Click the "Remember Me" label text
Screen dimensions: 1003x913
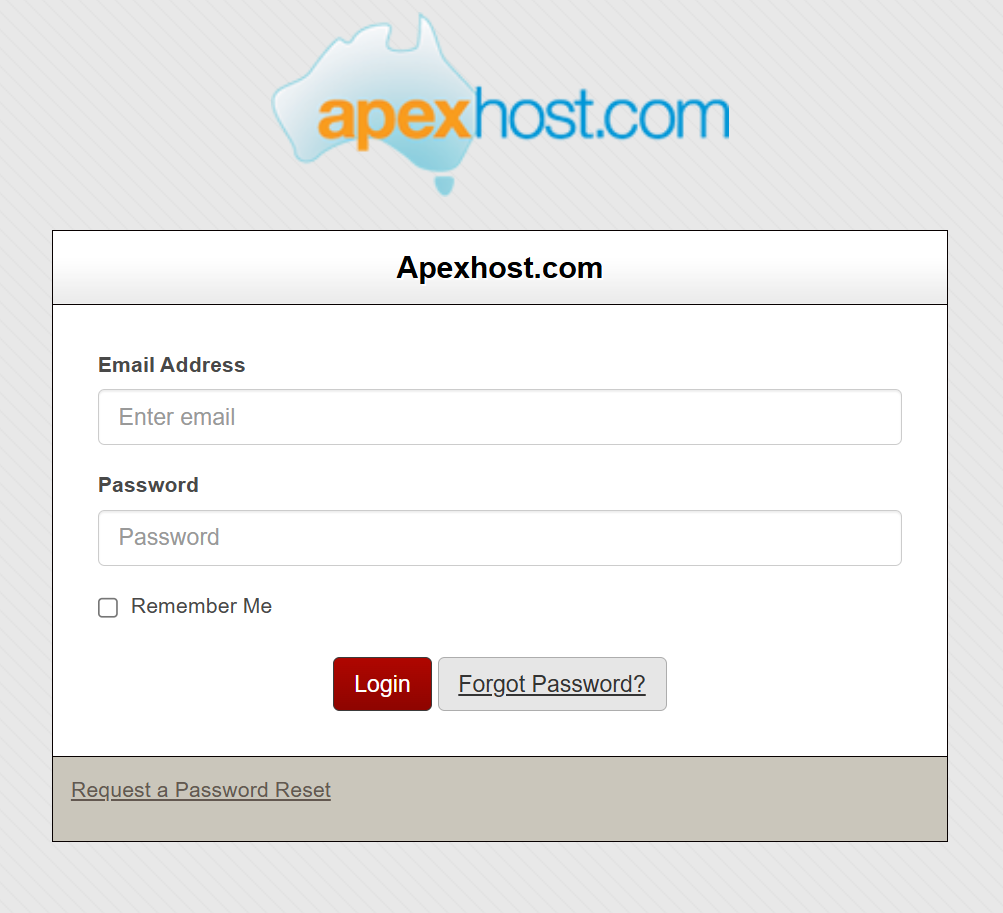tap(201, 606)
